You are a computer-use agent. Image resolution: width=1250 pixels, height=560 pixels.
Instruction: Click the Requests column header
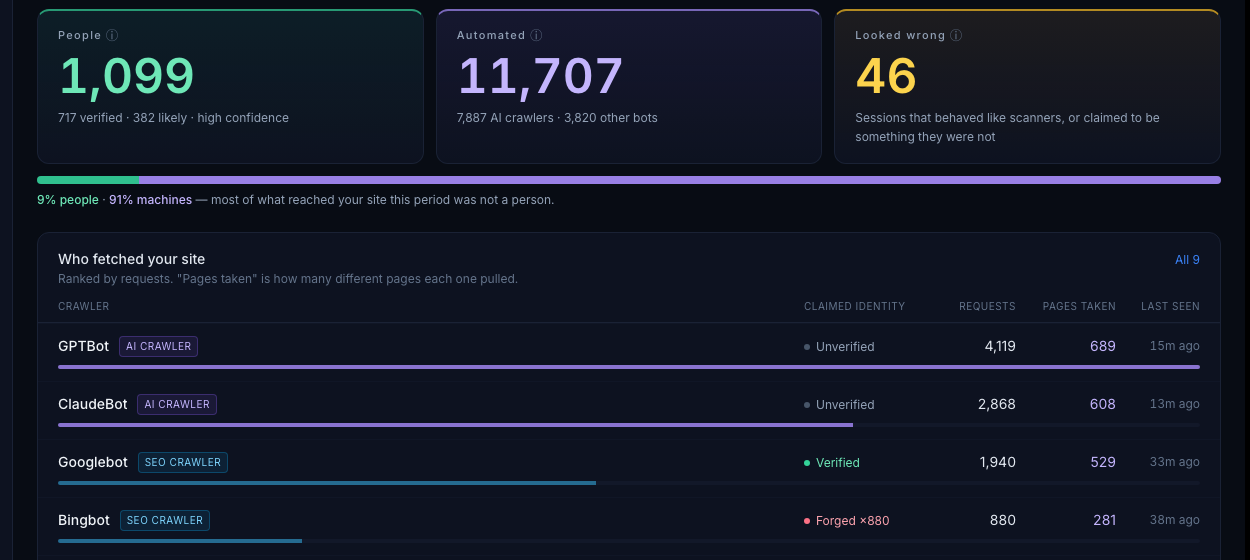click(x=987, y=306)
